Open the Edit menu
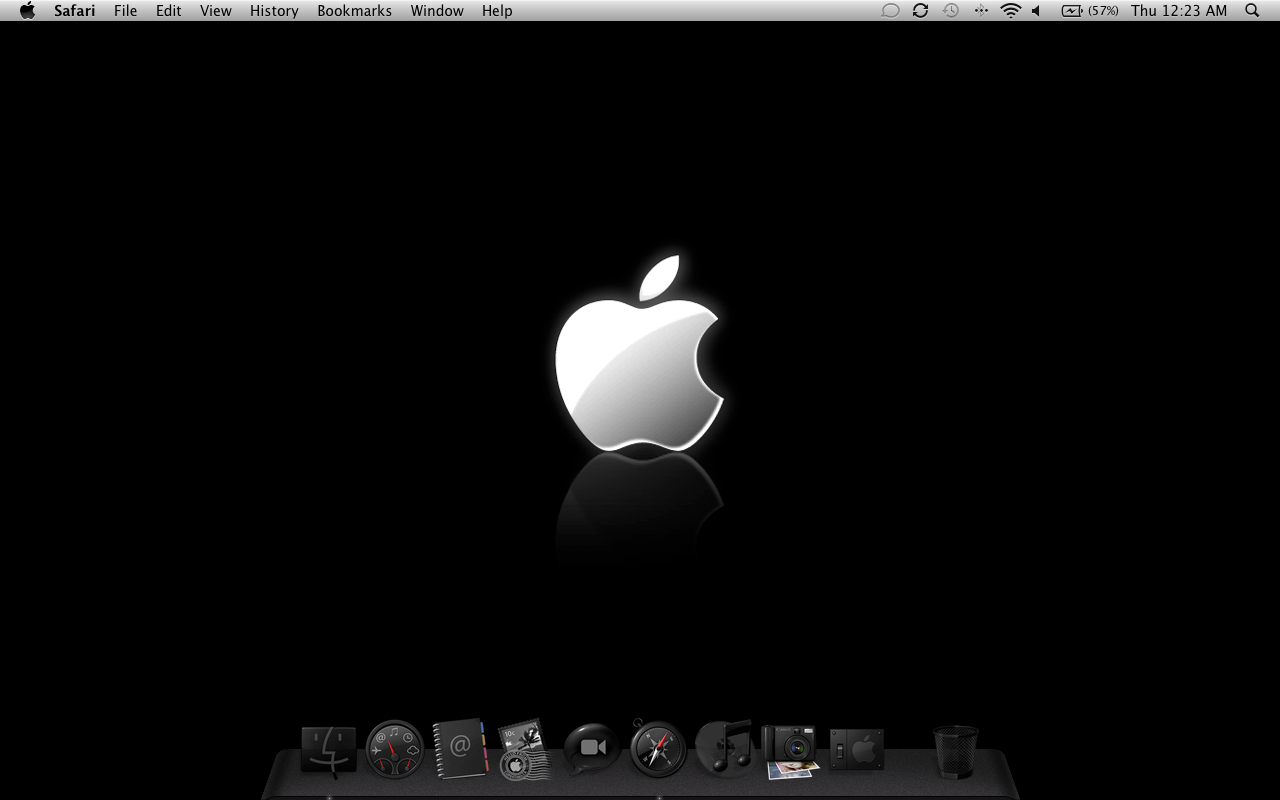 point(168,11)
